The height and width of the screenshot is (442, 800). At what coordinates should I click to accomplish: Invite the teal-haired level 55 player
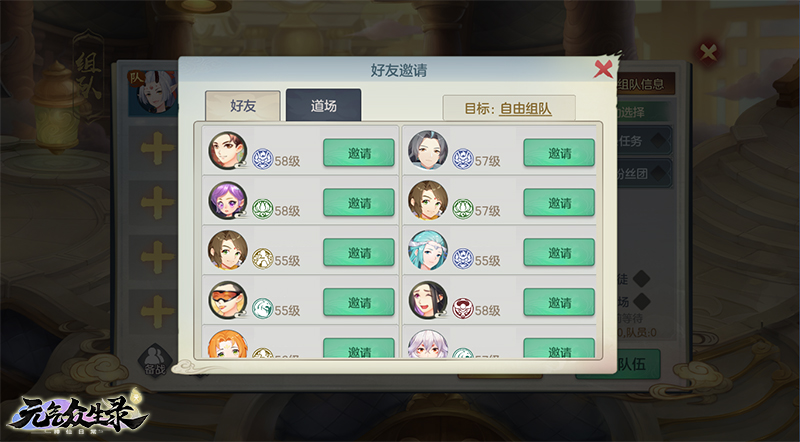point(559,252)
